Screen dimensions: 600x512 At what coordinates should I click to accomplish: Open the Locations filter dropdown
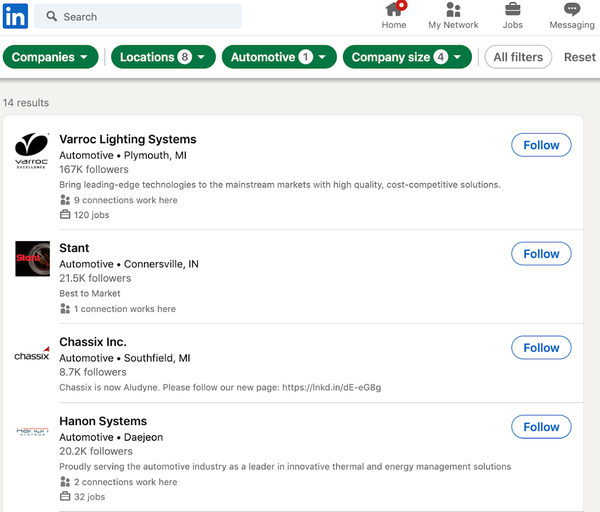pos(163,57)
